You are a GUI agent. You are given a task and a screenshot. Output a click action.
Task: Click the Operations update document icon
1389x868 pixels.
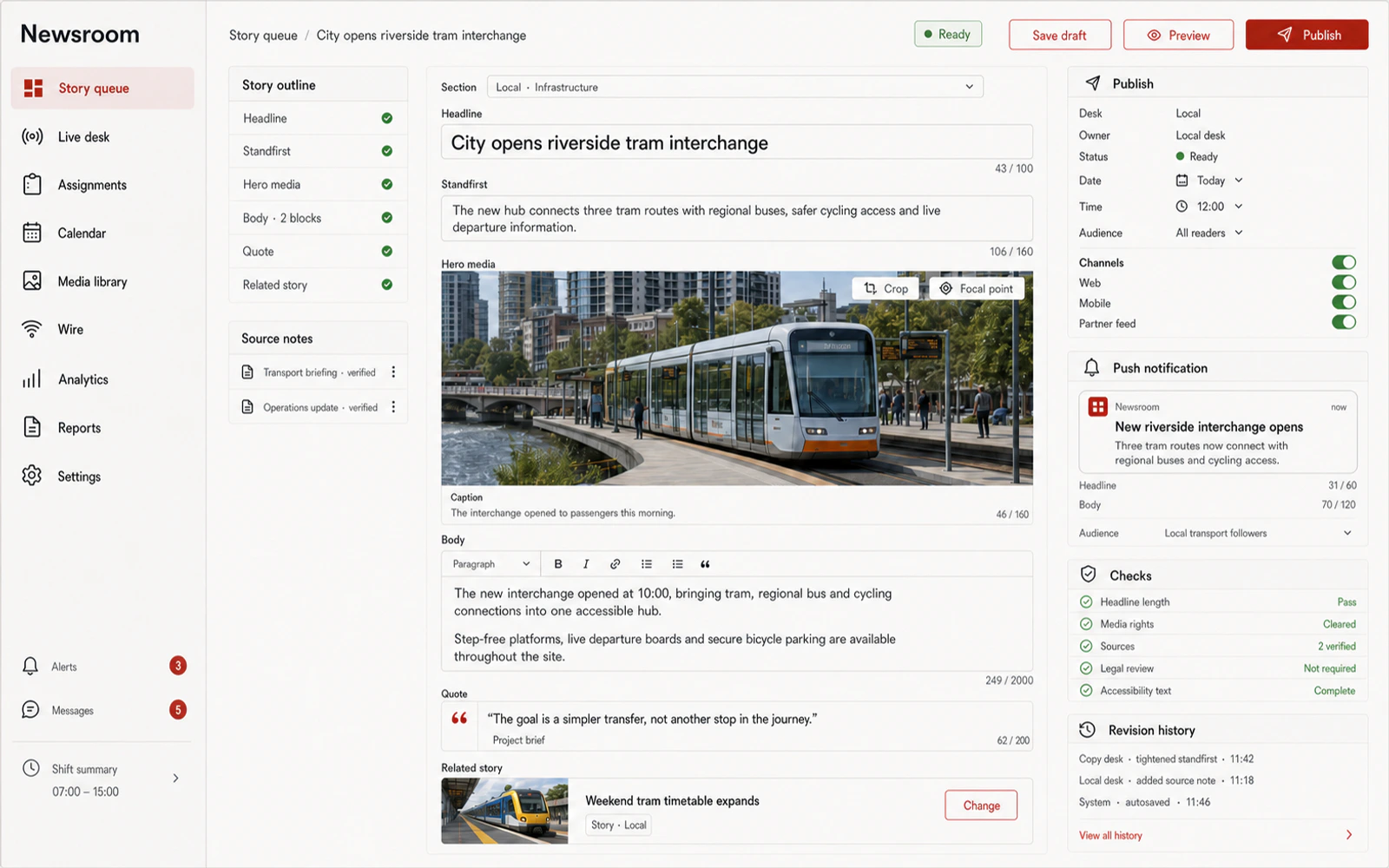tap(247, 406)
